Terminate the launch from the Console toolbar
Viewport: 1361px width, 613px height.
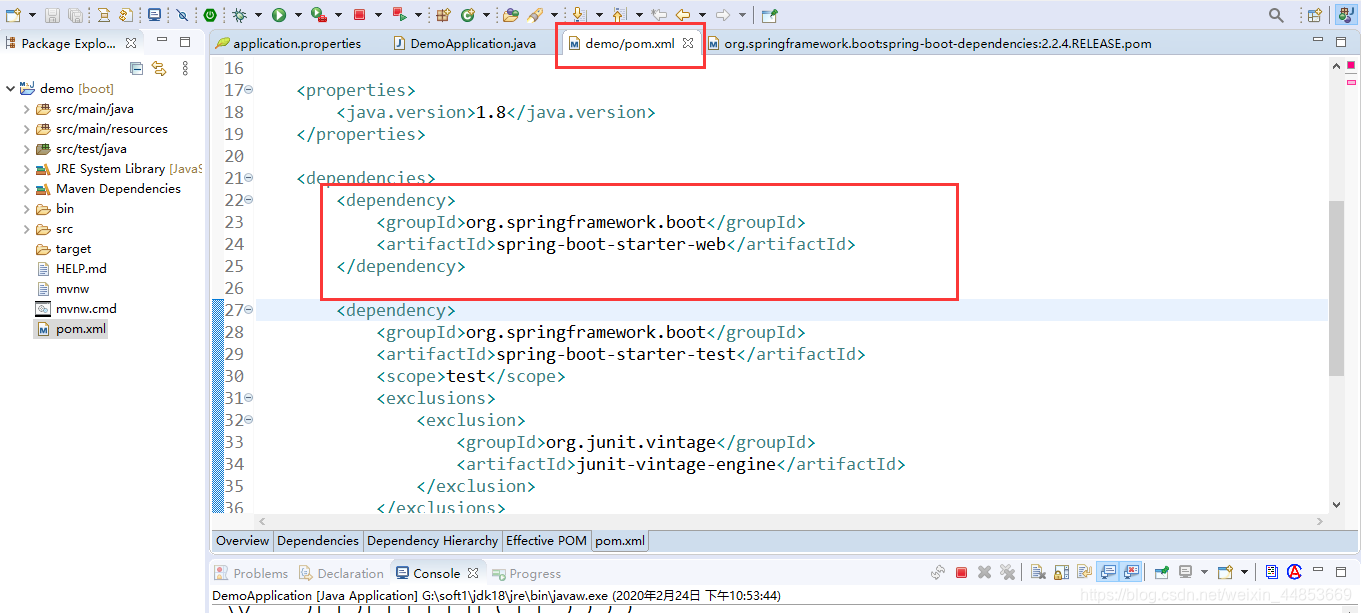pos(961,573)
